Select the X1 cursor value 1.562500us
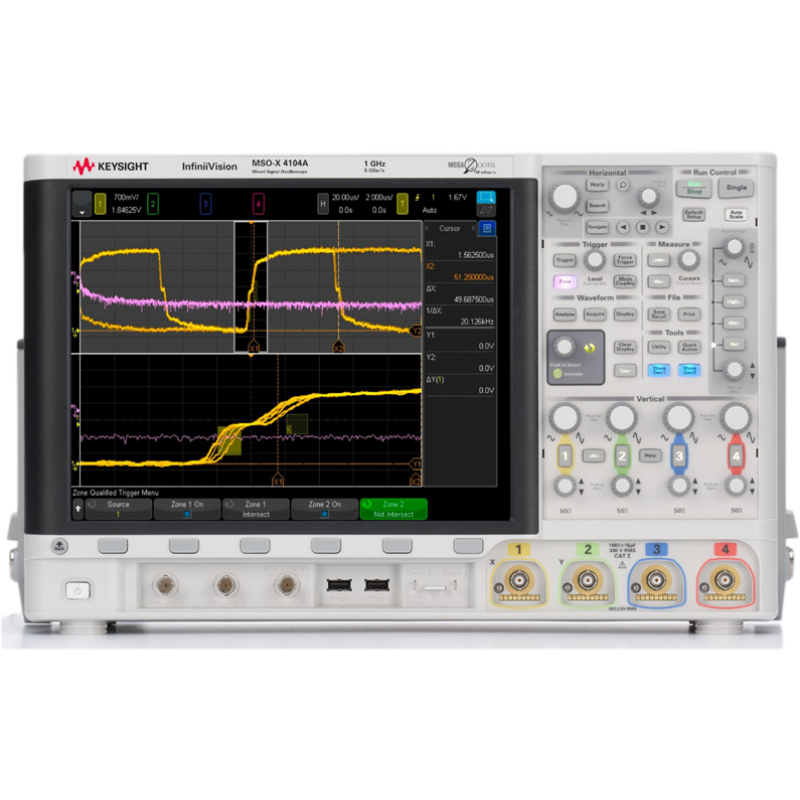 point(476,255)
